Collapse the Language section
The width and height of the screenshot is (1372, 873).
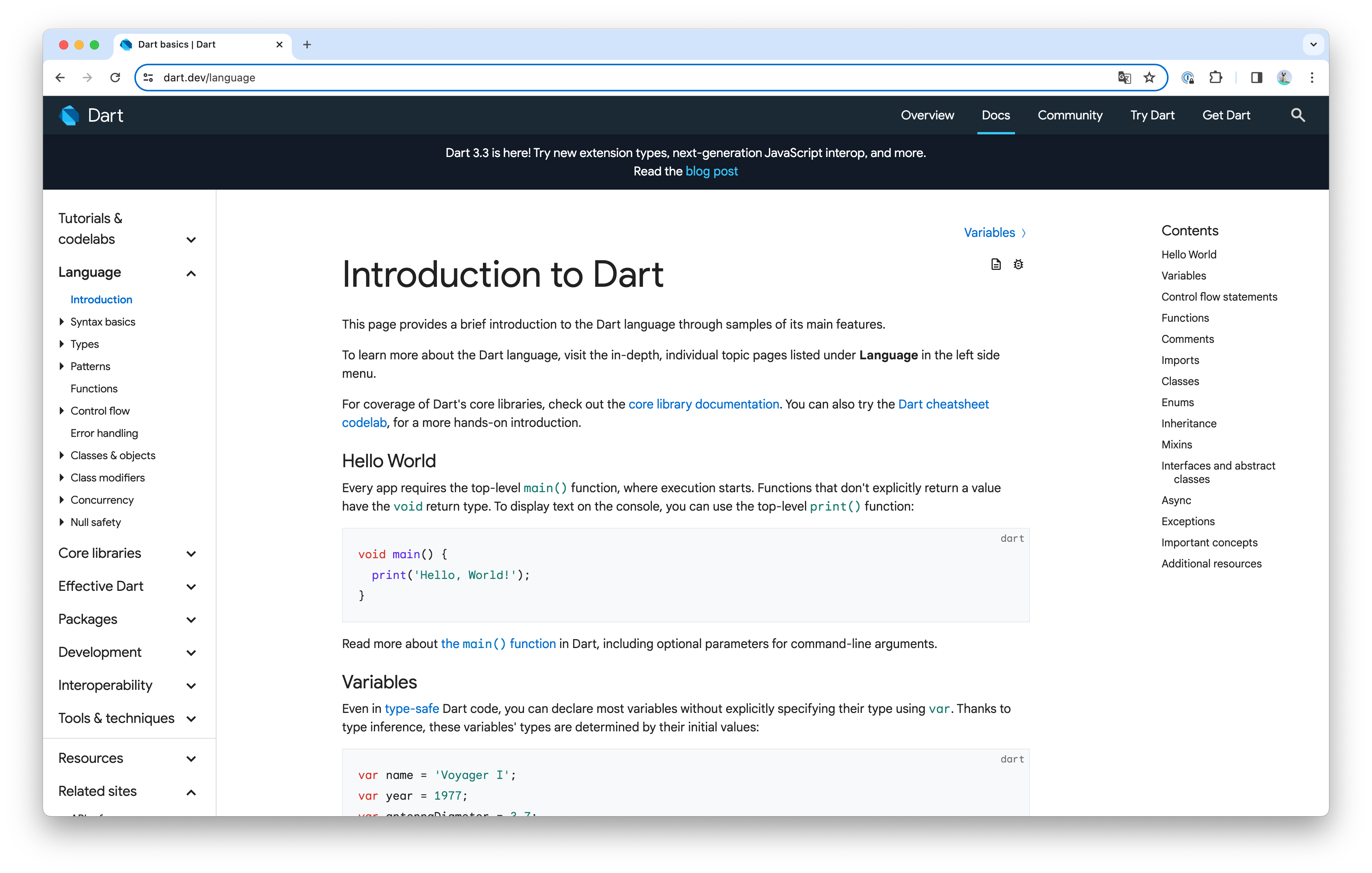pos(127,273)
